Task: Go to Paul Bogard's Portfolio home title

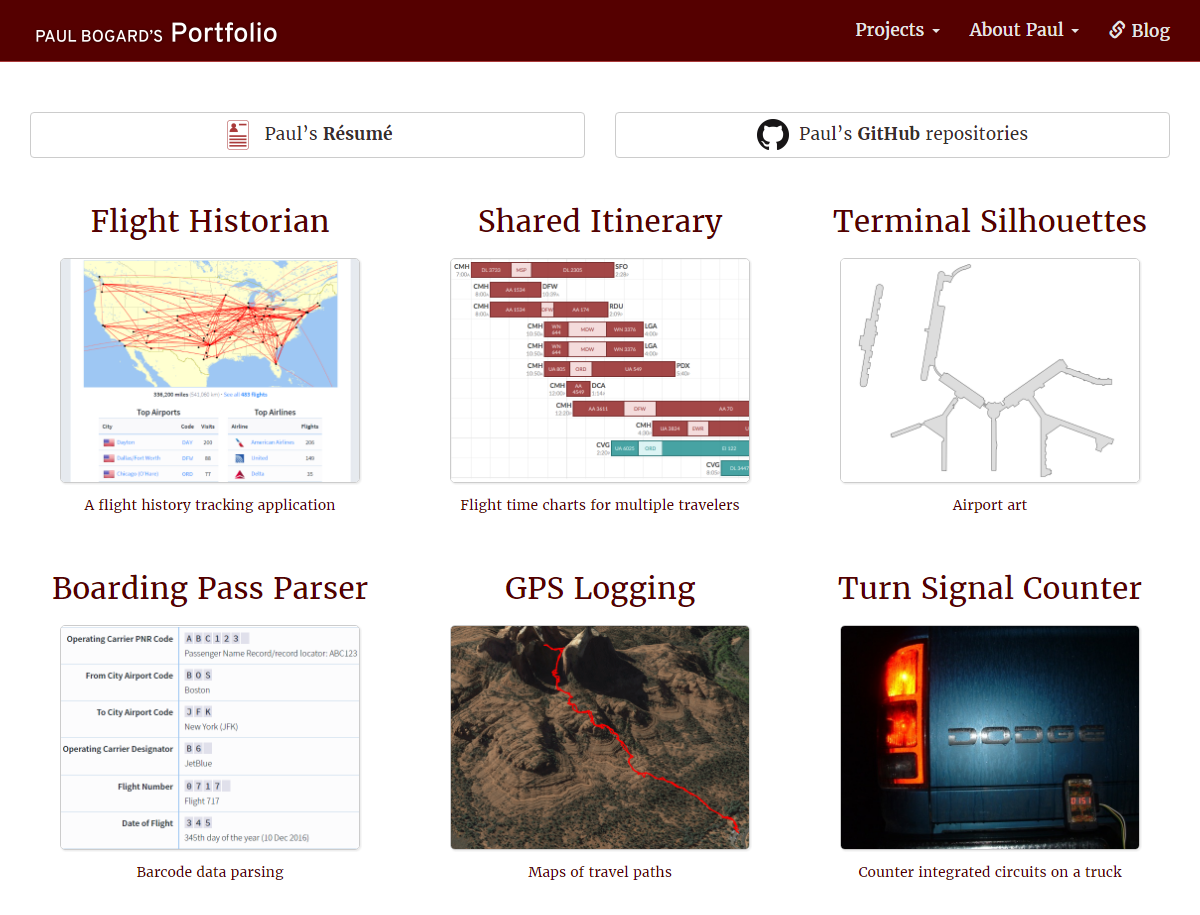Action: (157, 32)
